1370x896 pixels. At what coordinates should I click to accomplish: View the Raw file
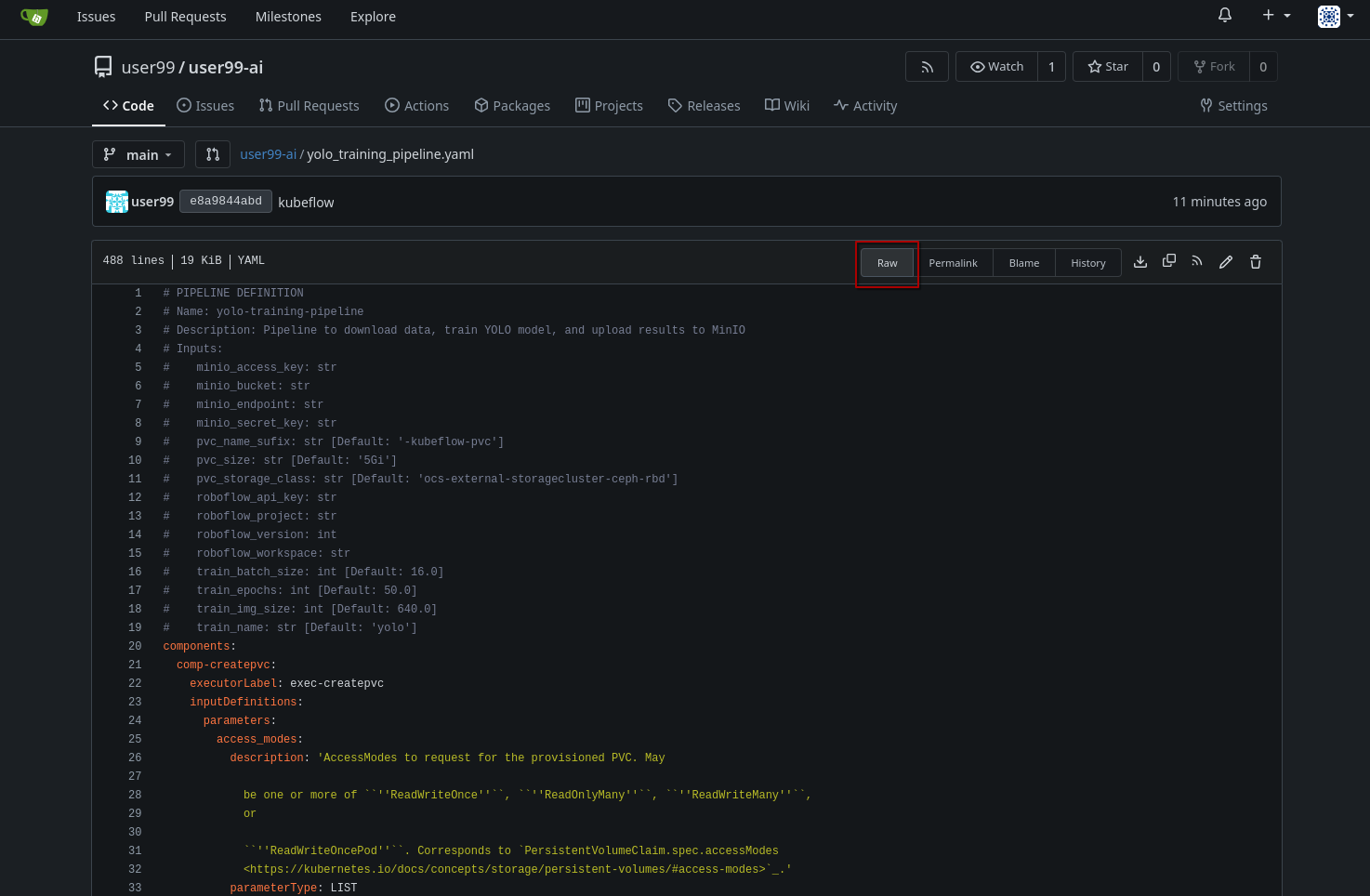click(x=888, y=263)
